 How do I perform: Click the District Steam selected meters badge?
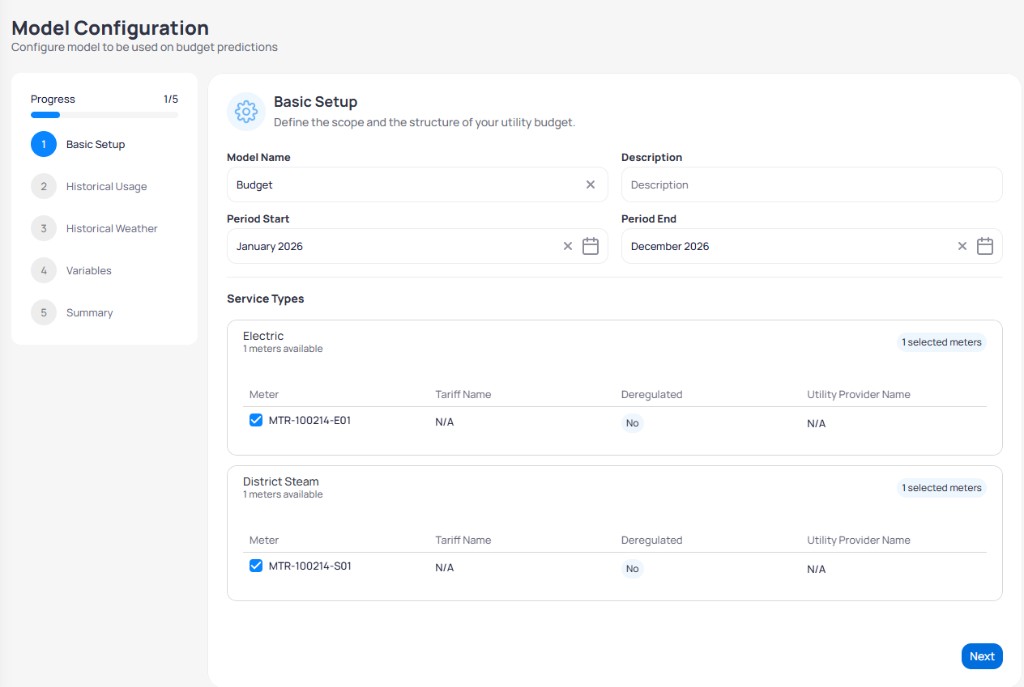pos(941,488)
